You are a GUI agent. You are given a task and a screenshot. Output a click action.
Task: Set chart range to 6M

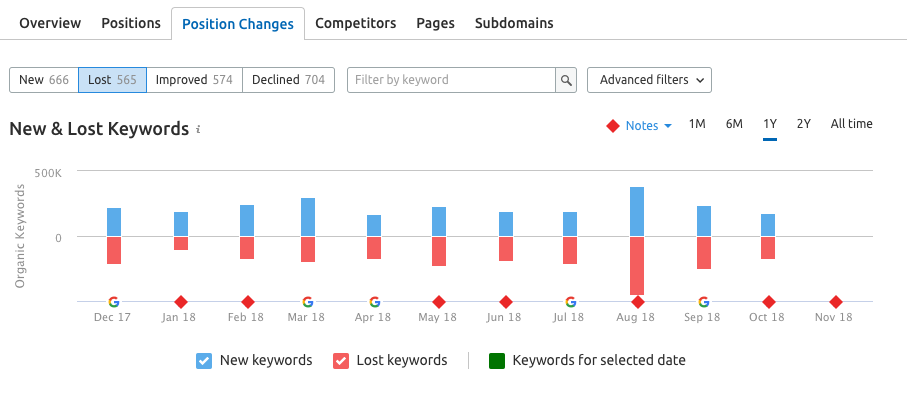click(x=734, y=124)
